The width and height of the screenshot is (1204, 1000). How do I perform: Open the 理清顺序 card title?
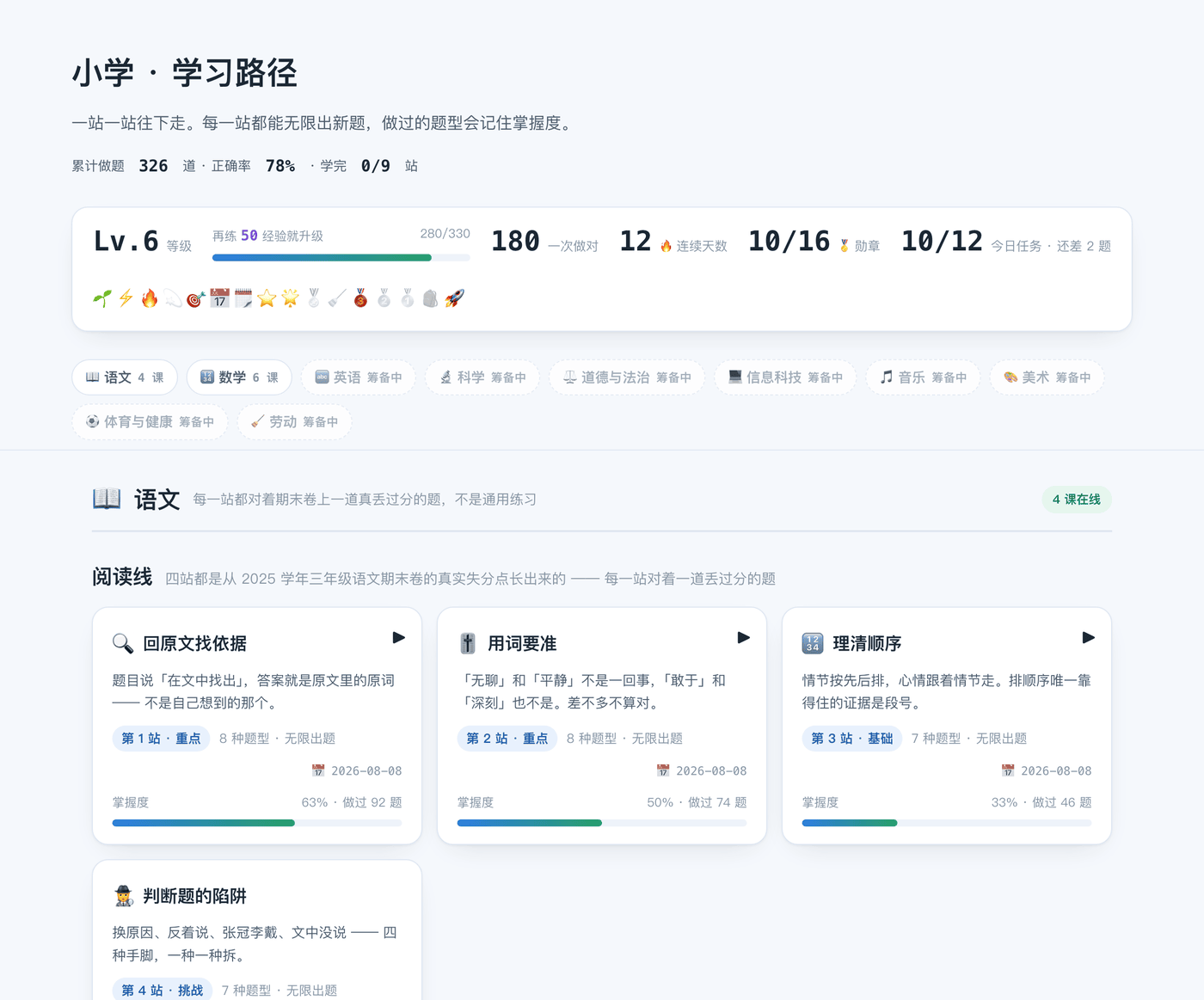[x=868, y=643]
